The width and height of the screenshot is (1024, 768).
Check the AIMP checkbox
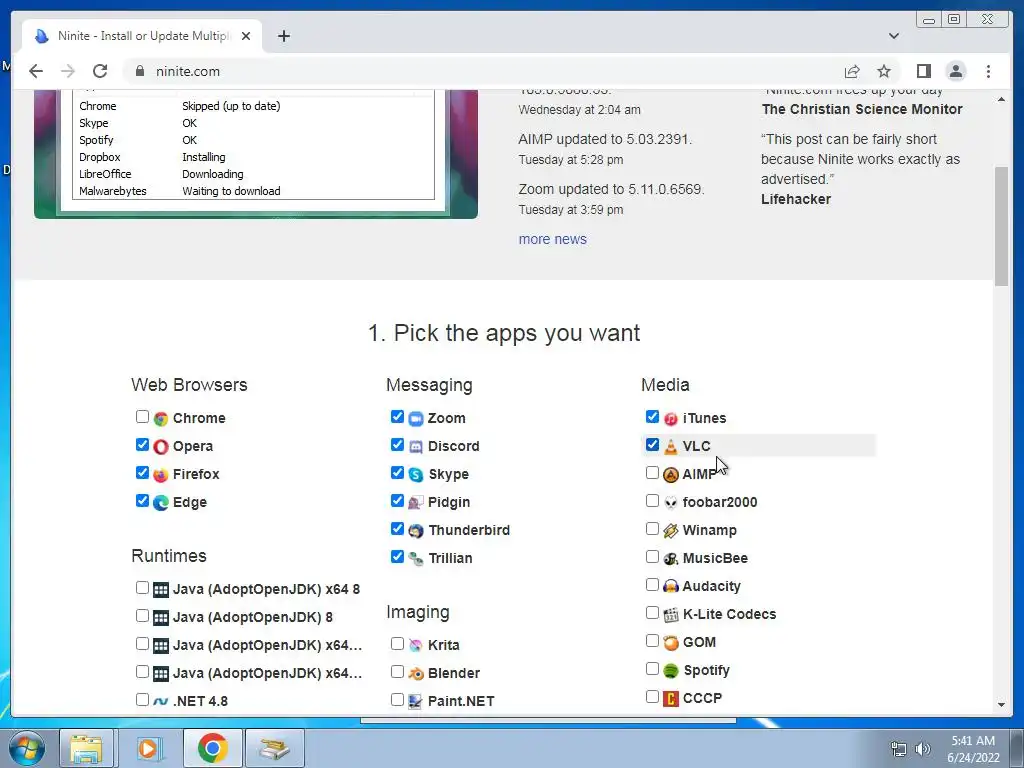coord(652,473)
